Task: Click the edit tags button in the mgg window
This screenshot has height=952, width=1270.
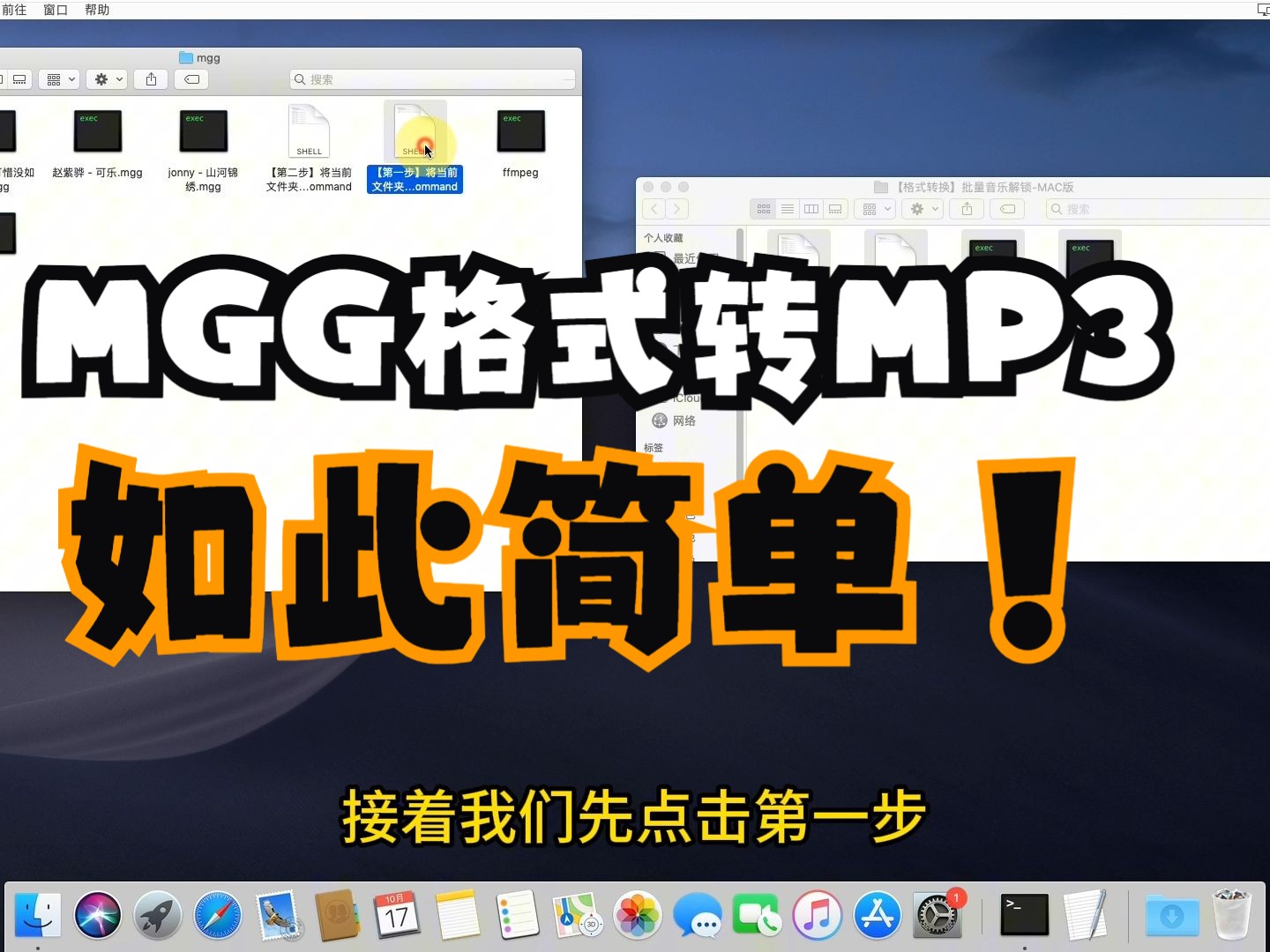Action: point(191,79)
